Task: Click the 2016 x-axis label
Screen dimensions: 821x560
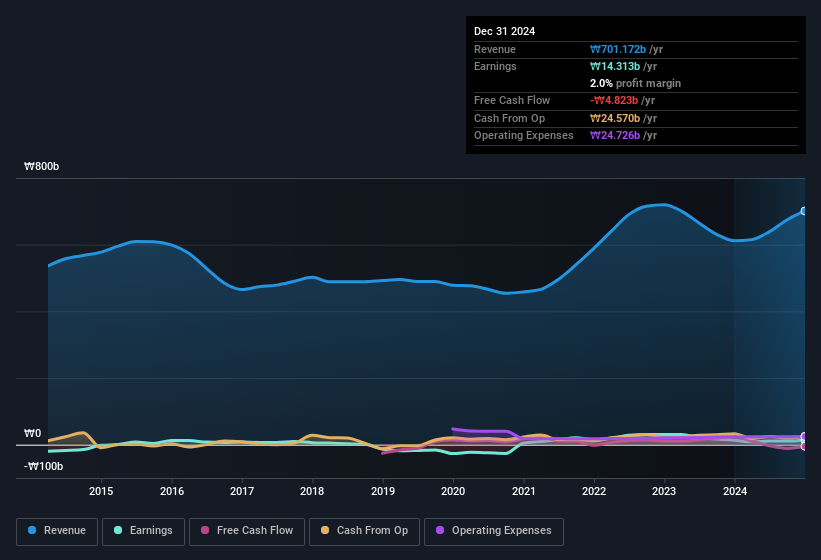Action: point(172,491)
